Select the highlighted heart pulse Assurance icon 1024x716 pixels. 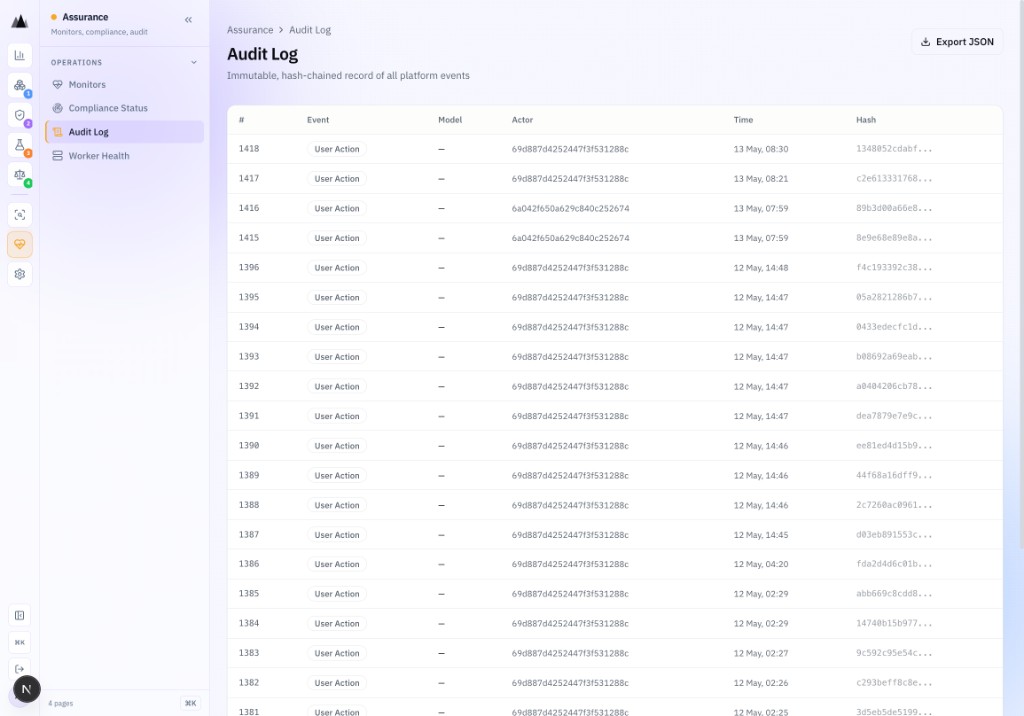20,244
